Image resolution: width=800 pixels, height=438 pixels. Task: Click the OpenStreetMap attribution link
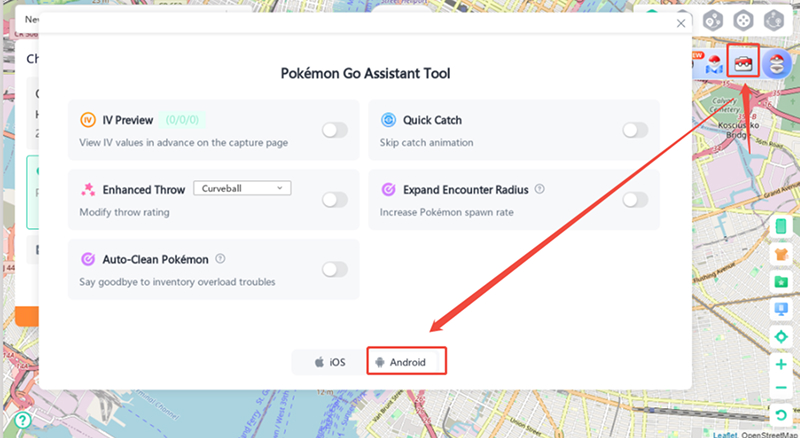pos(769,435)
